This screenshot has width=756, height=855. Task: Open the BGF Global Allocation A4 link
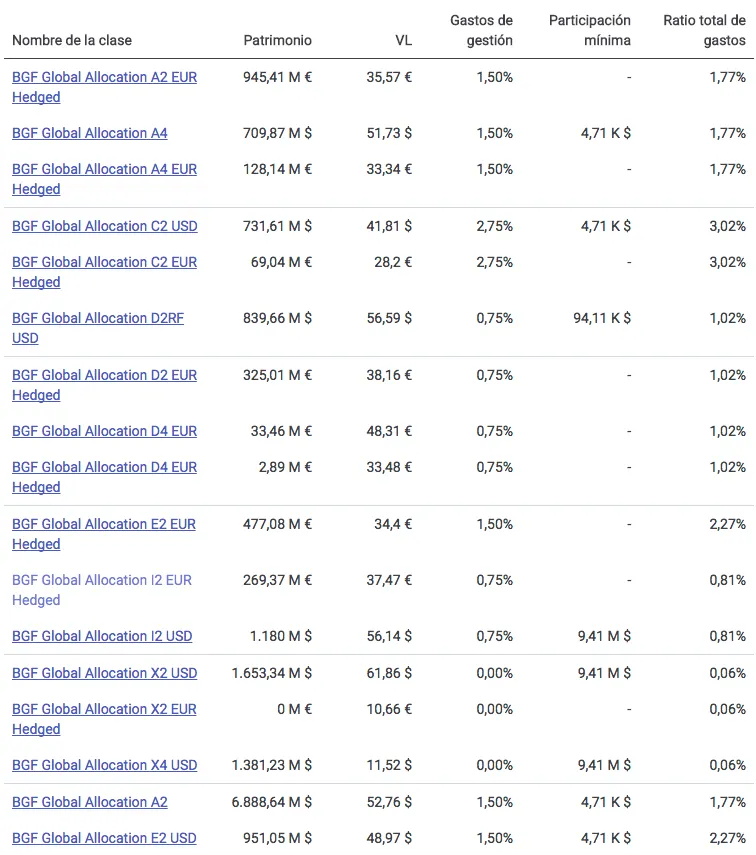90,133
